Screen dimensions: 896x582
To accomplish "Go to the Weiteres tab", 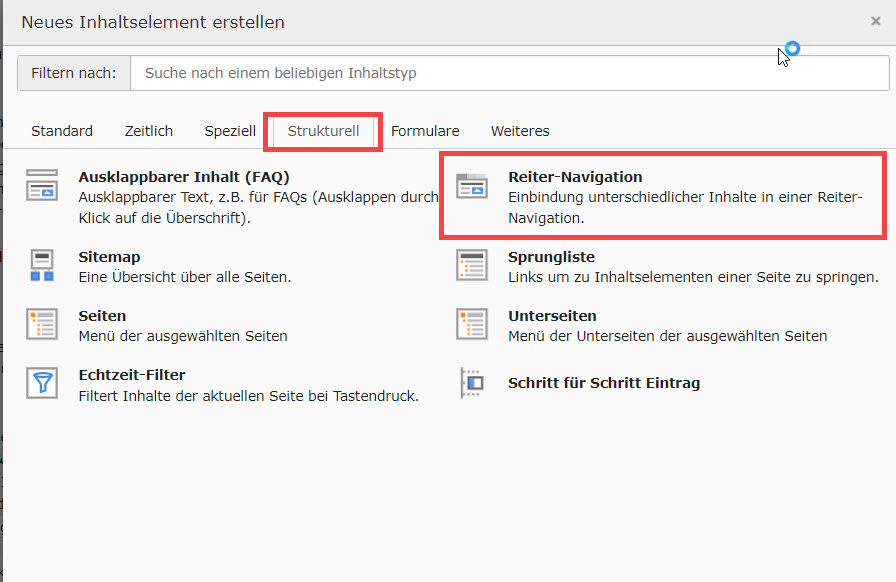I will click(520, 131).
